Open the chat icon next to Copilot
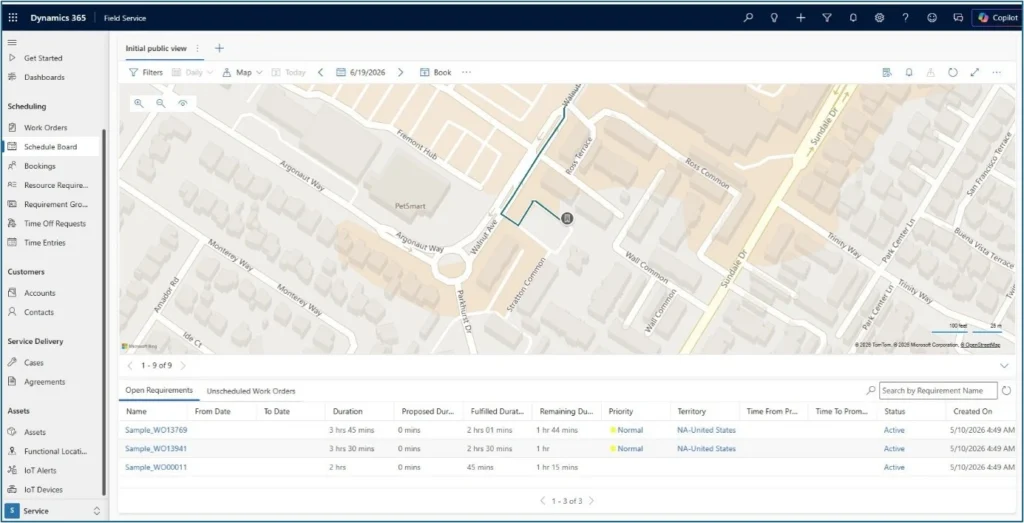 point(958,18)
